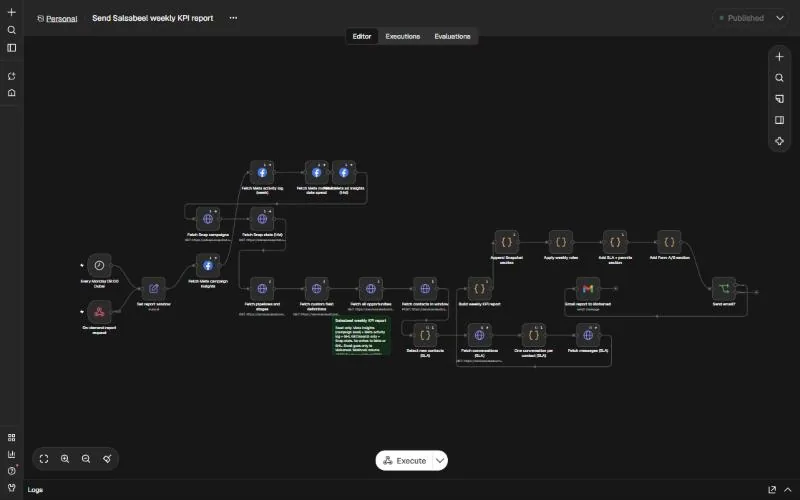Viewport: 800px width, 500px height.
Task: Select the Gmail 'Email report' node
Action: 588,289
